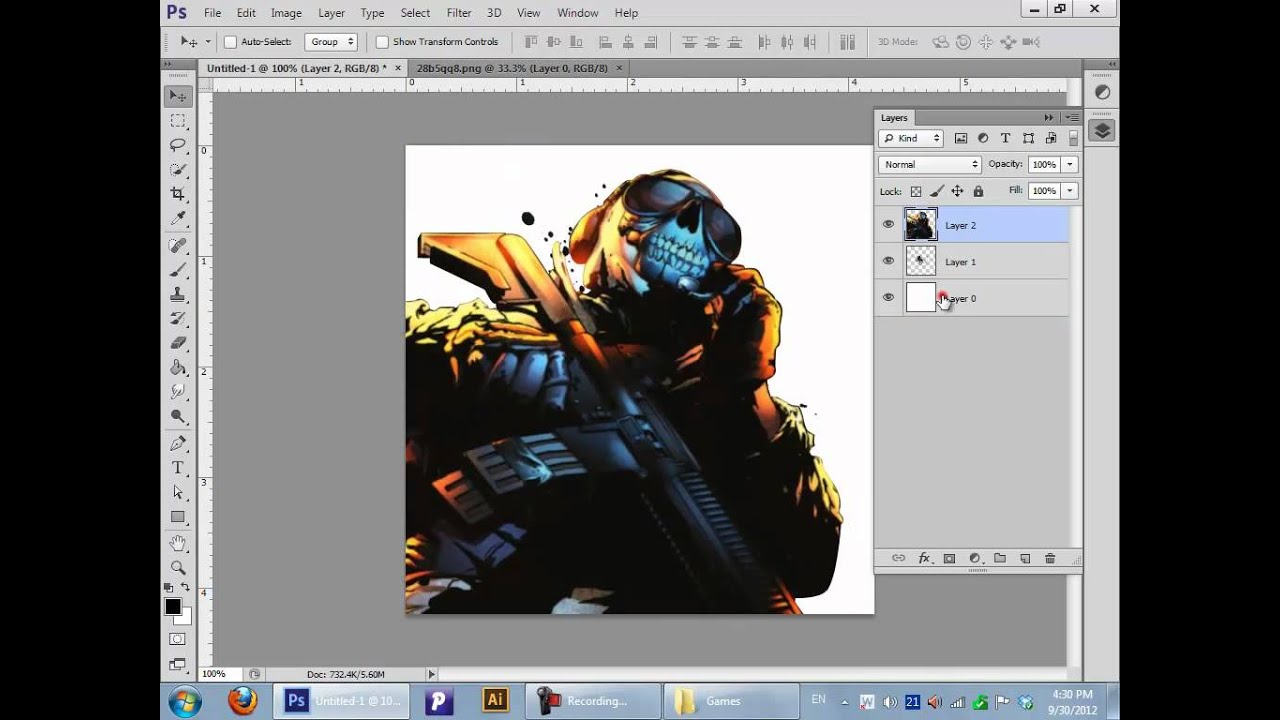The width and height of the screenshot is (1280, 720).
Task: Switch to the 28b5qq8.png document tab
Action: coord(512,68)
